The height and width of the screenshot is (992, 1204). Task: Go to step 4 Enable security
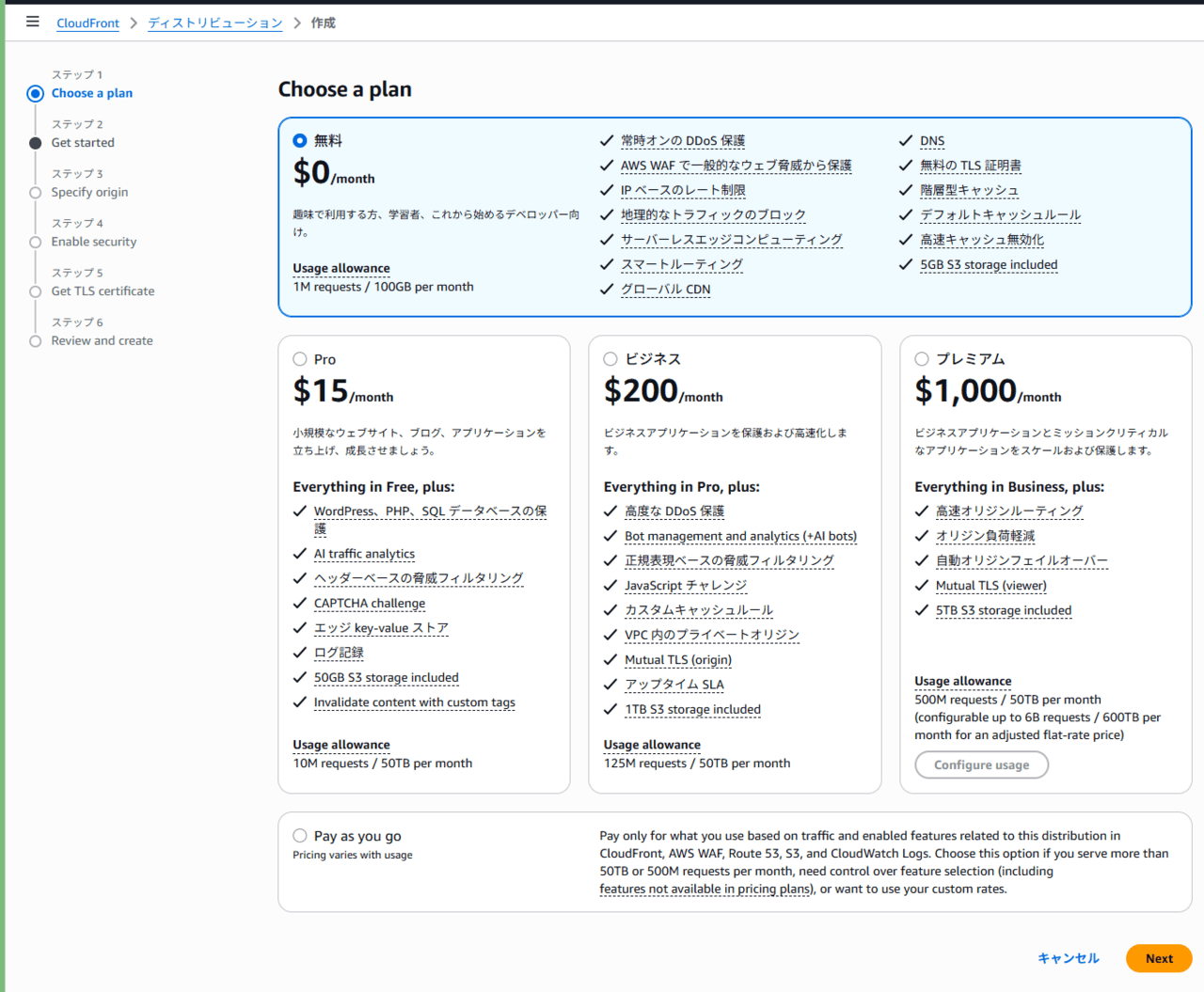pos(94,242)
